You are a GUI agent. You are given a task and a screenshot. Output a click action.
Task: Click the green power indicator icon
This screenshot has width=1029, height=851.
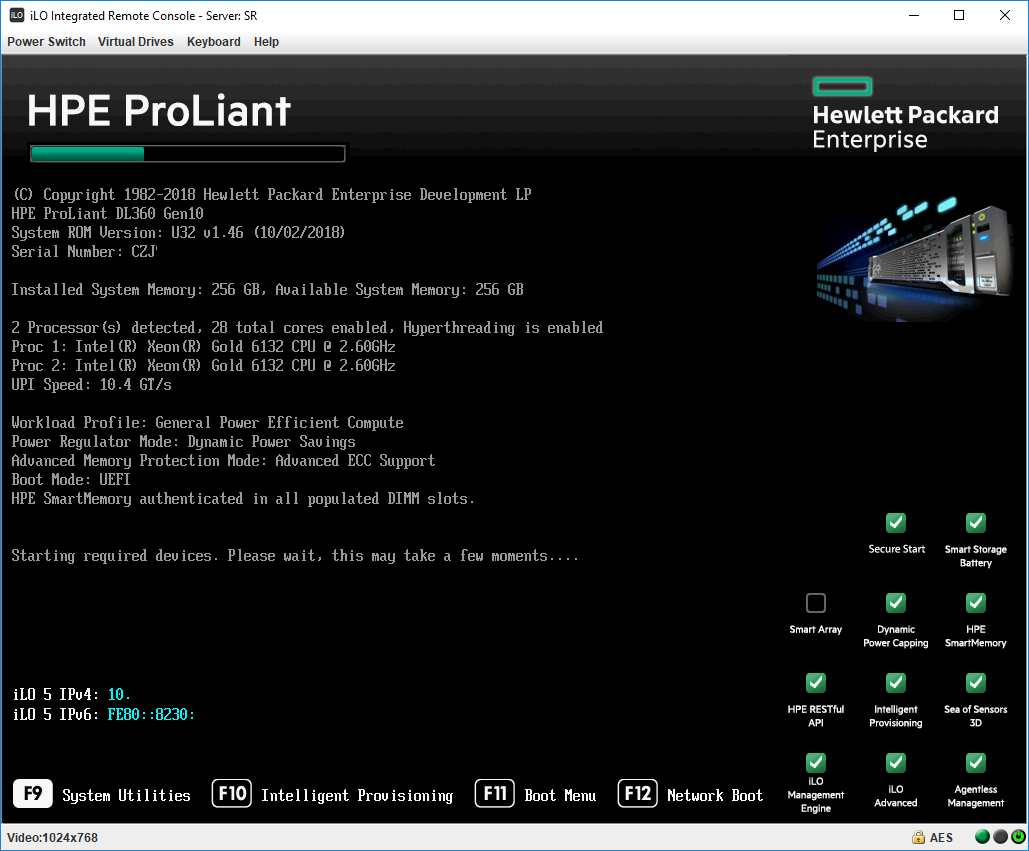coord(1018,837)
